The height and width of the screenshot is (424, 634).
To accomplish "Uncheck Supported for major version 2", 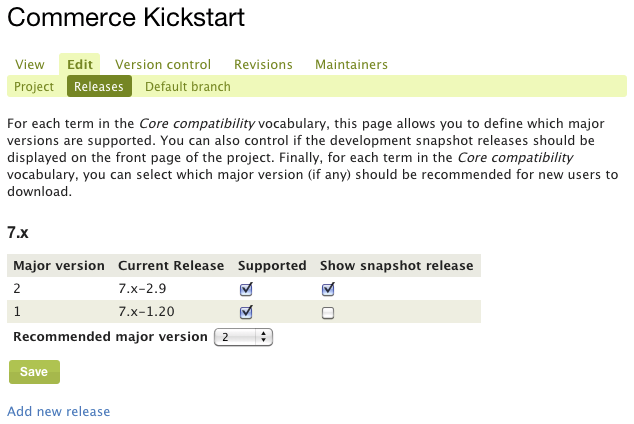I will pos(247,289).
